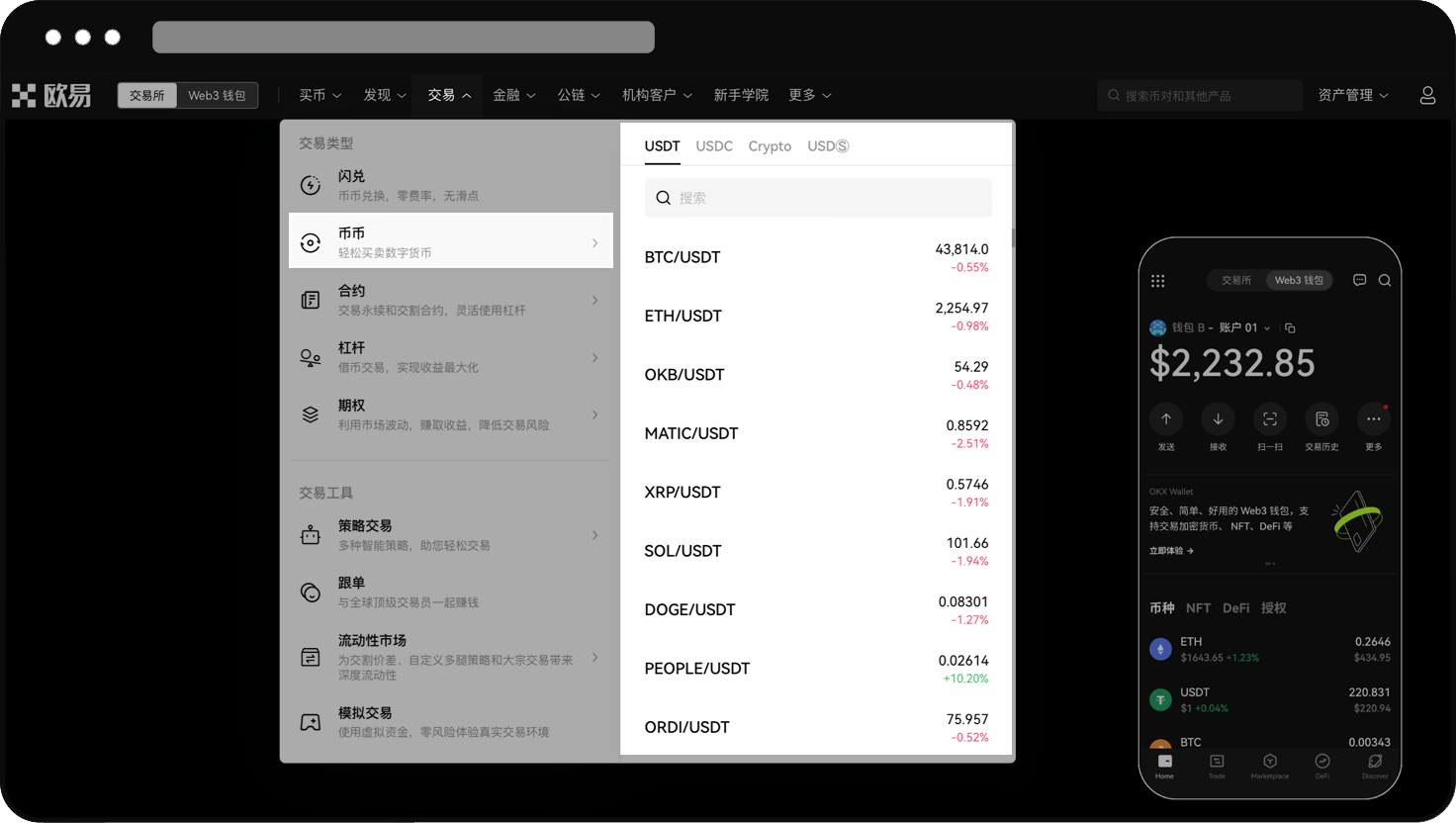Click the $2,232.85 balance on phone

(x=1232, y=364)
